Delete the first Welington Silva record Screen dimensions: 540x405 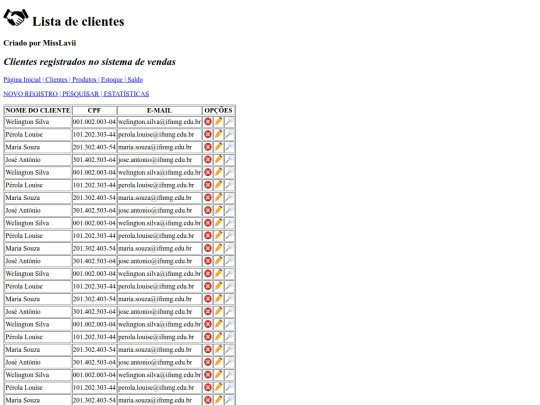point(208,122)
